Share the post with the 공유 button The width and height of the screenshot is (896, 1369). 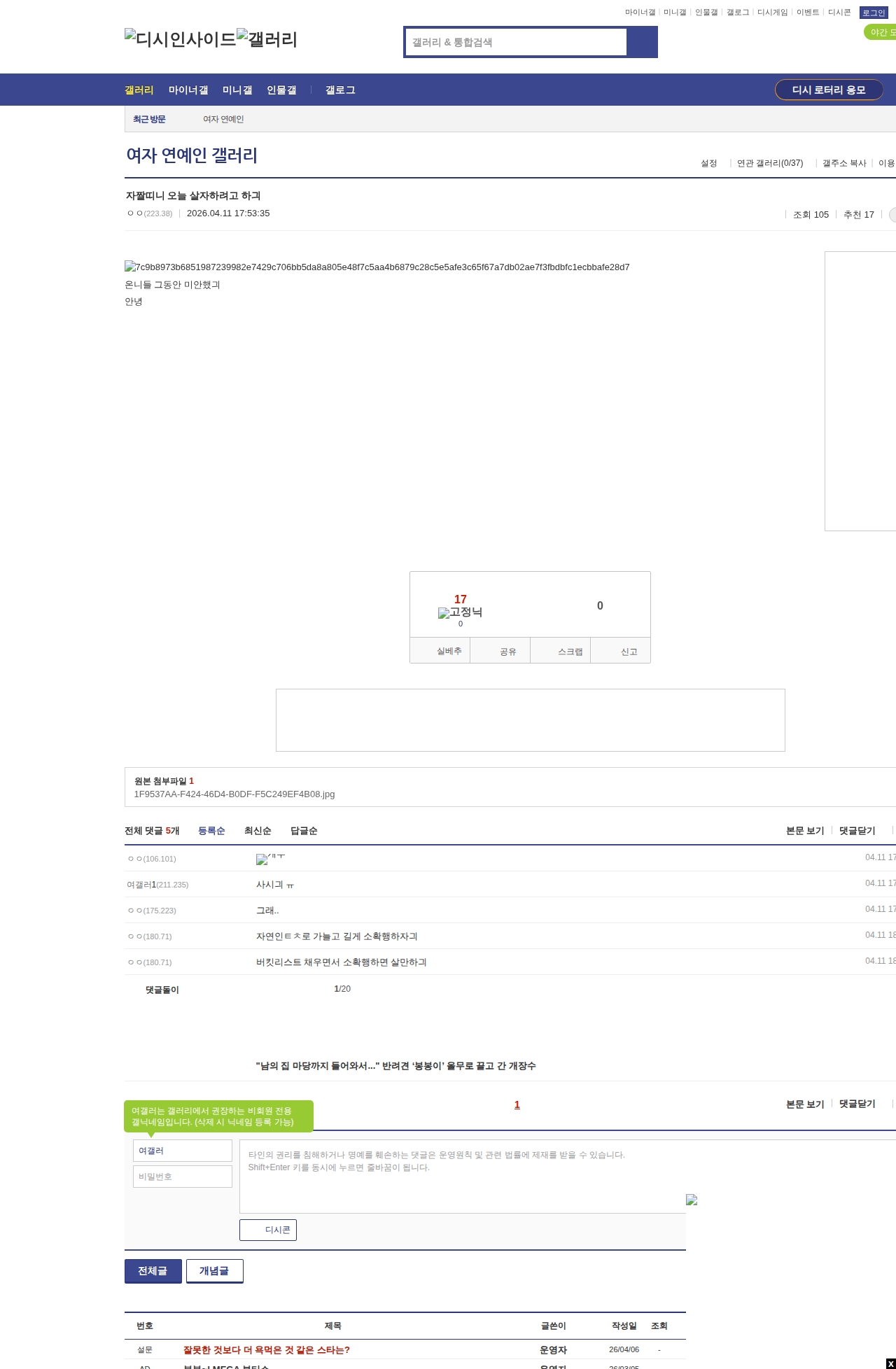click(500, 651)
